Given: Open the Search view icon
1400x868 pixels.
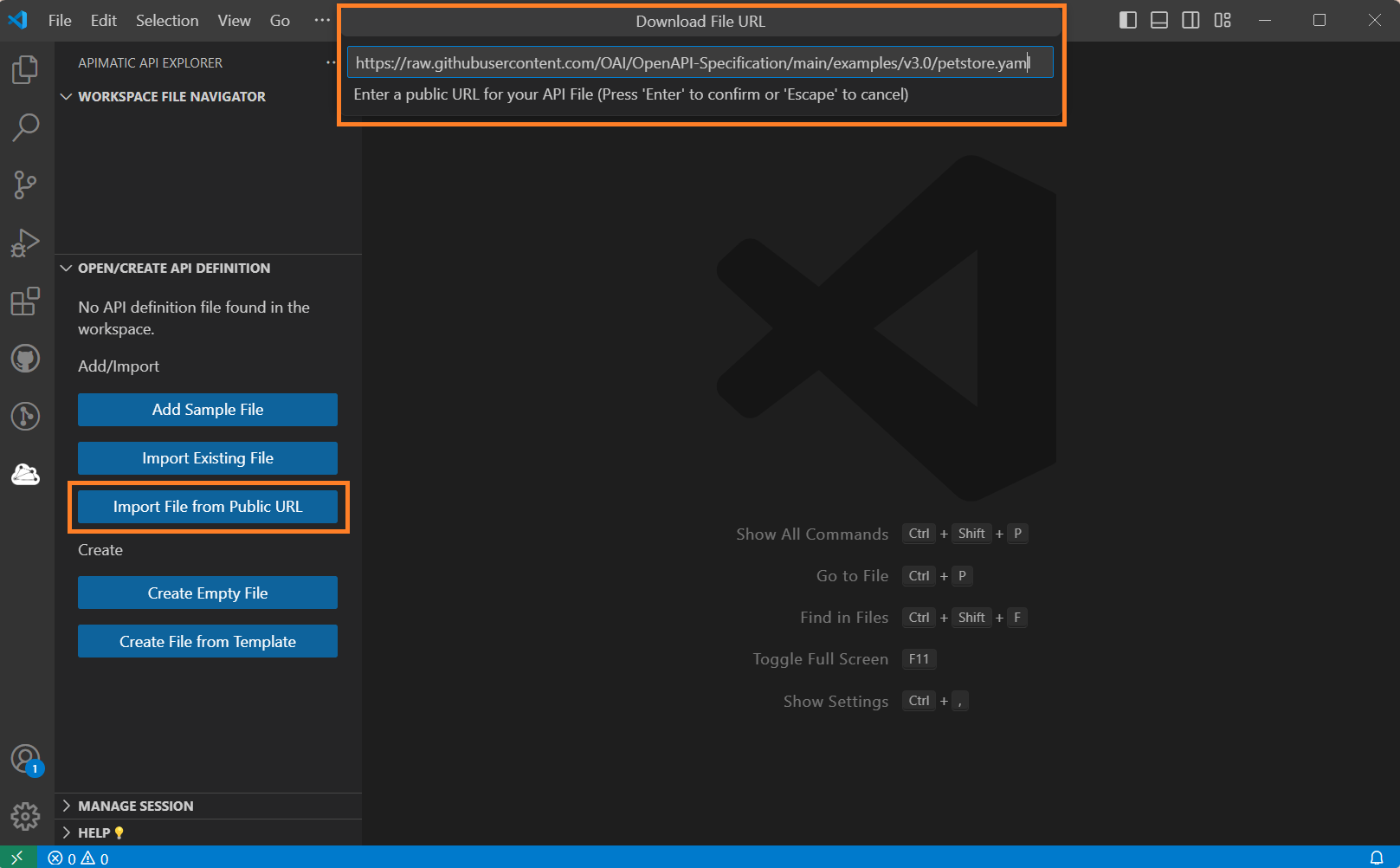Looking at the screenshot, I should [26, 127].
